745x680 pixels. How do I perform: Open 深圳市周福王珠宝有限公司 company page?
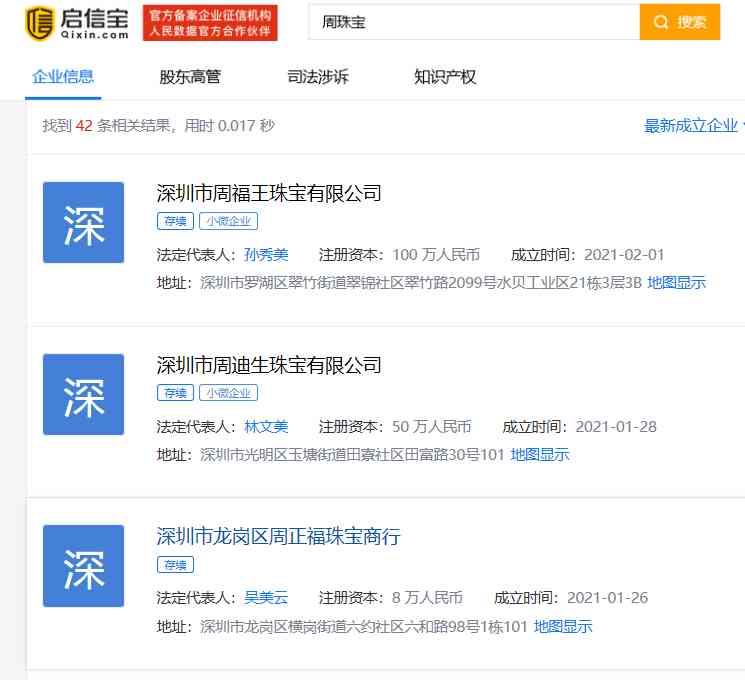coord(269,193)
